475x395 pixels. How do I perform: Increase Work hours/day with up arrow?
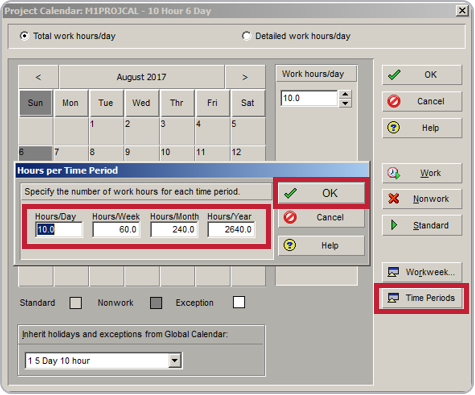pyautogui.click(x=345, y=94)
